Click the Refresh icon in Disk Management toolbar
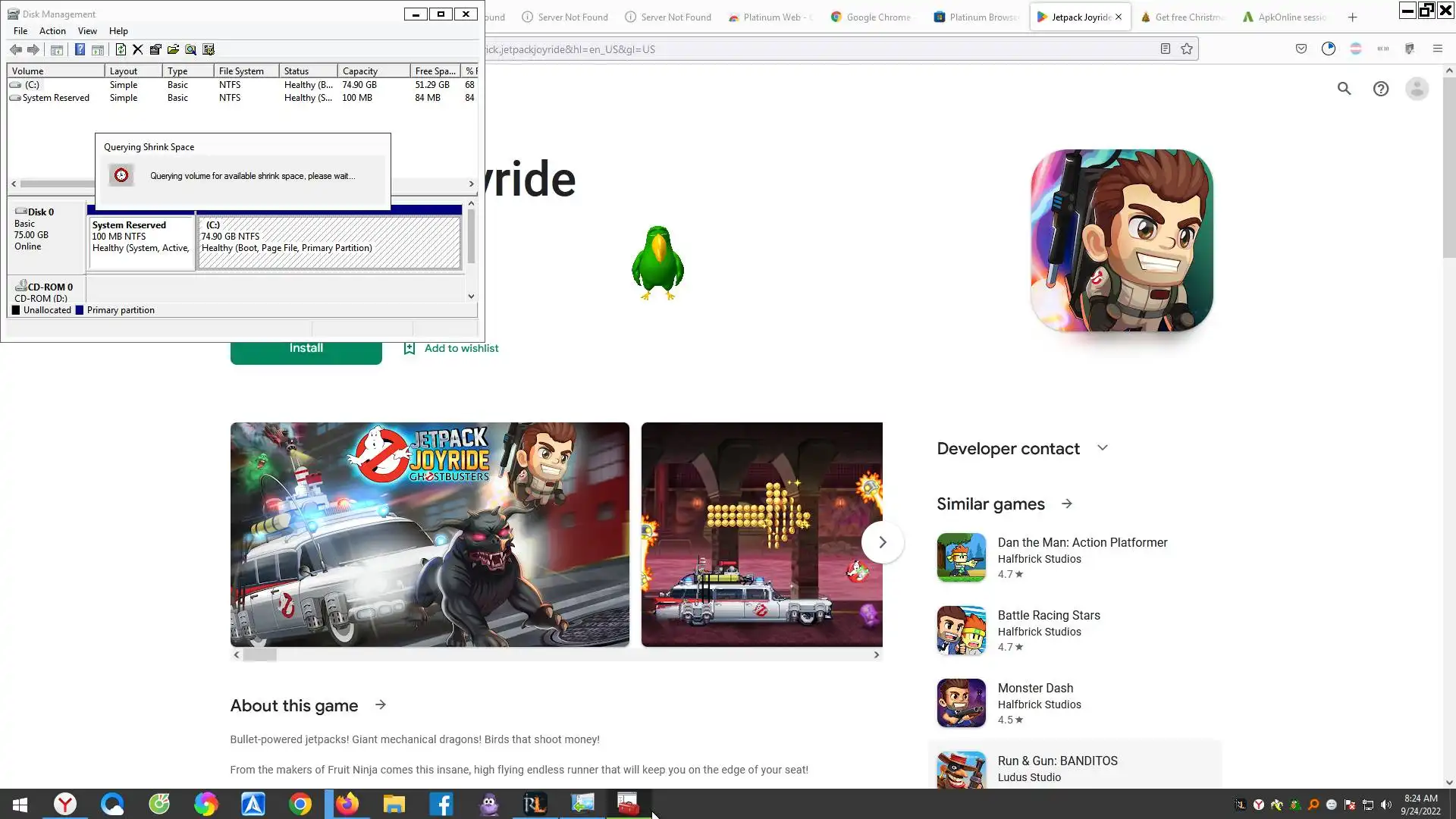 pos(121,50)
